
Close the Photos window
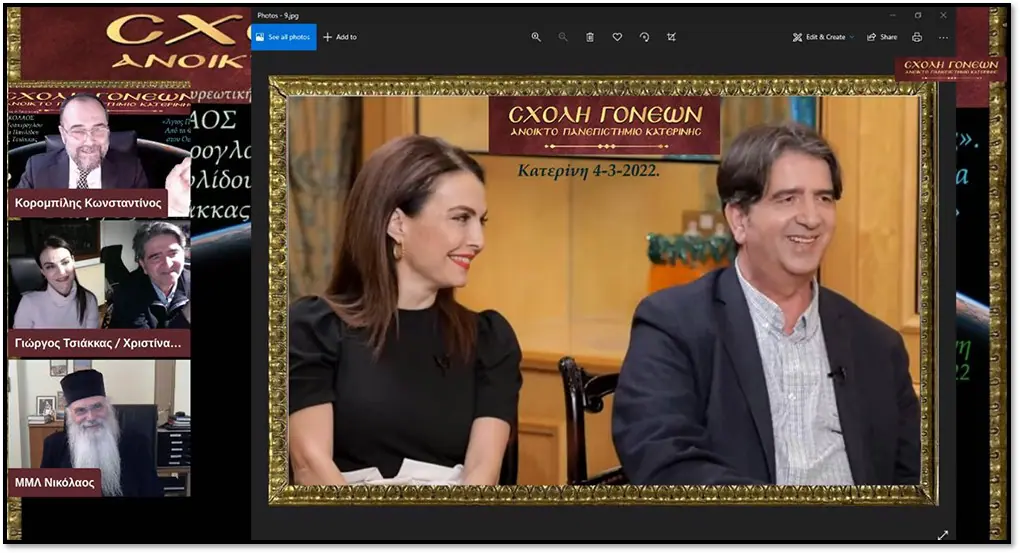943,15
